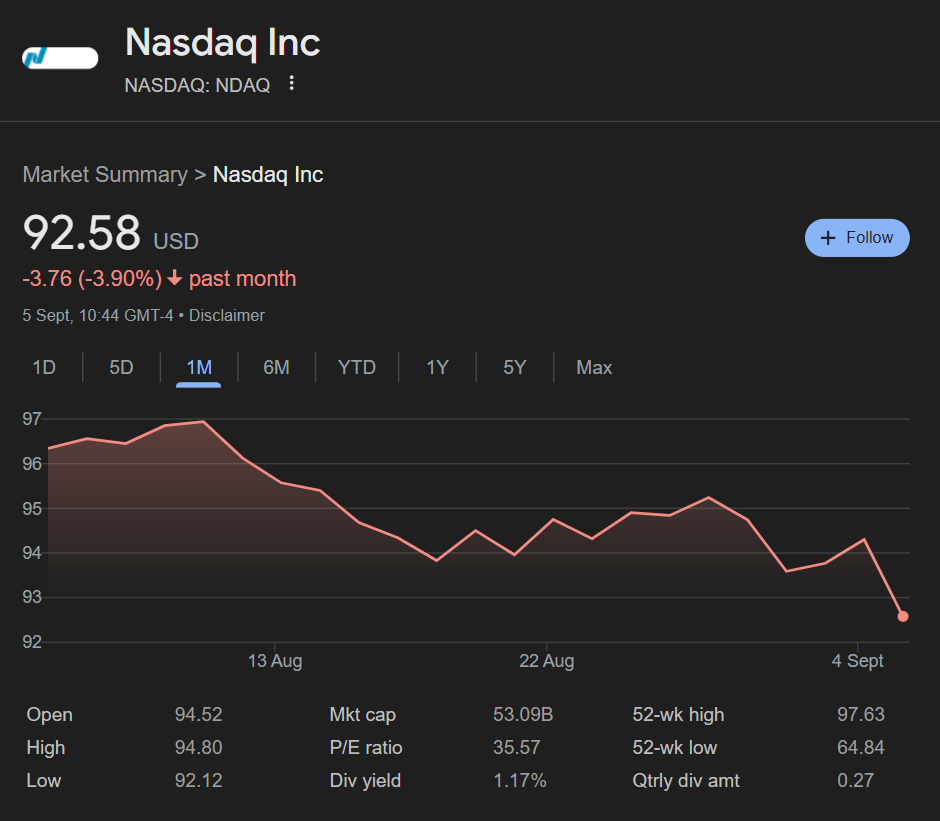Open the Disclaimer link

[x=227, y=316]
